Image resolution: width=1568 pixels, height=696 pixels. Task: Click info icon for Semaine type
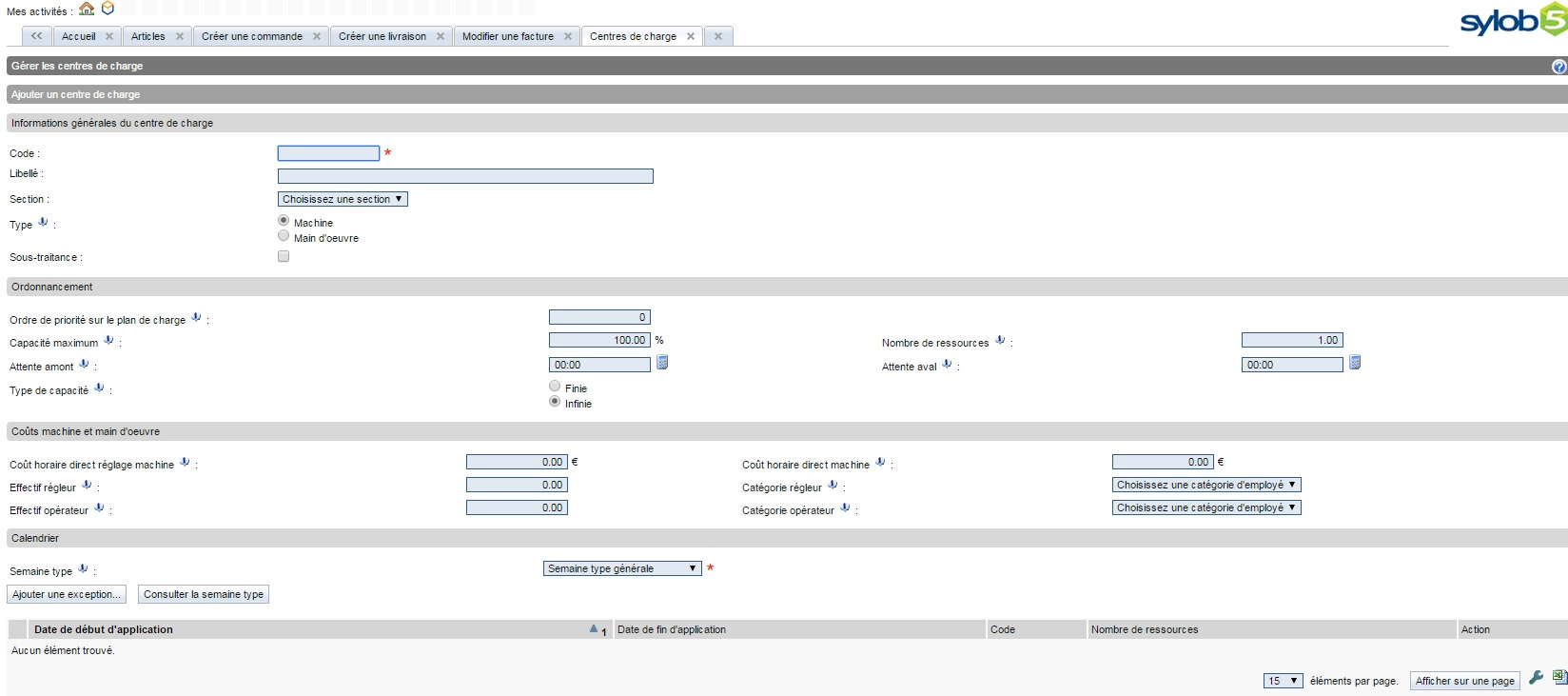pos(83,569)
